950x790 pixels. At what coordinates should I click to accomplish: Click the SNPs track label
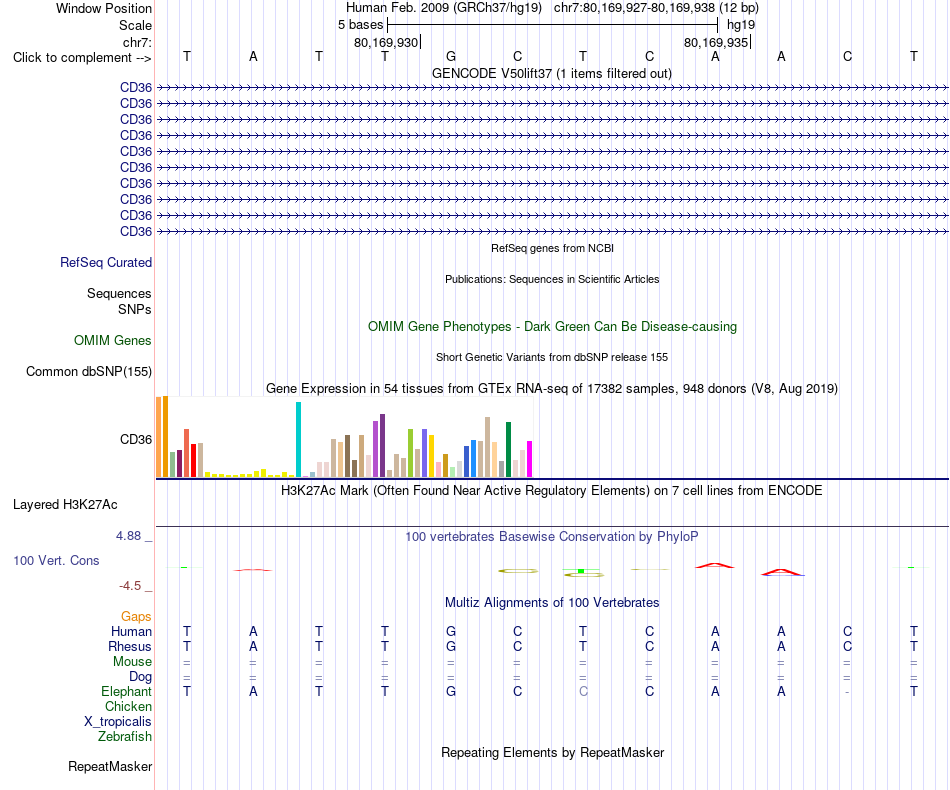click(x=135, y=309)
